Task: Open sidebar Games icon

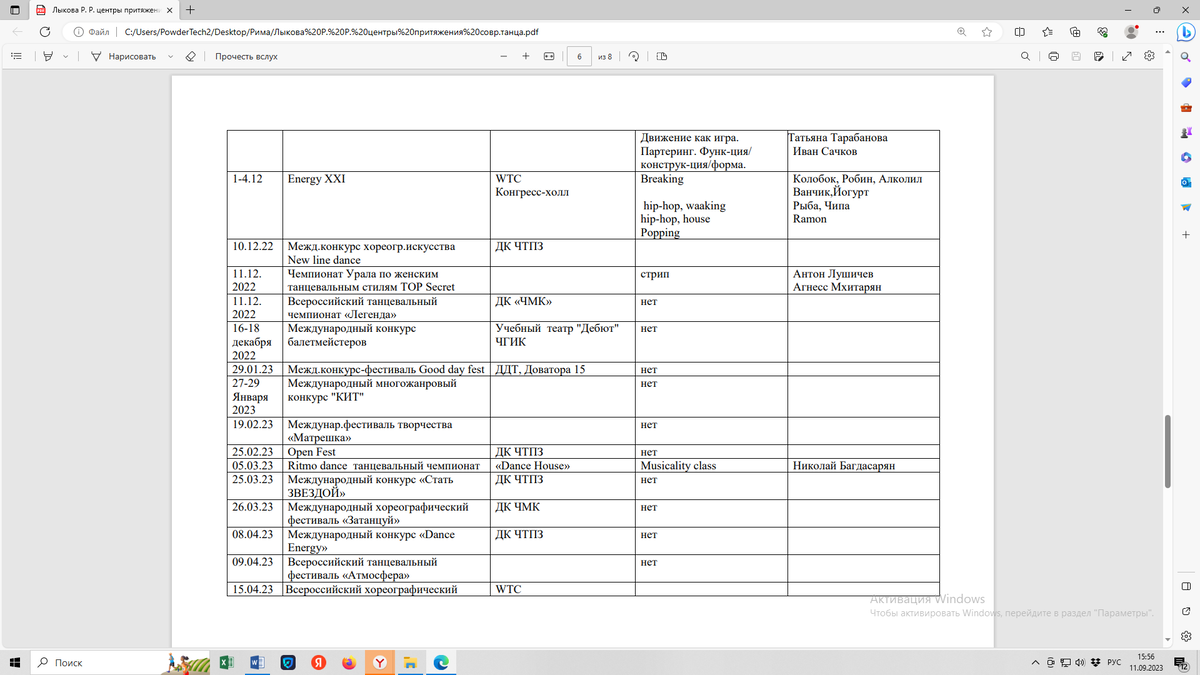Action: point(1186,132)
